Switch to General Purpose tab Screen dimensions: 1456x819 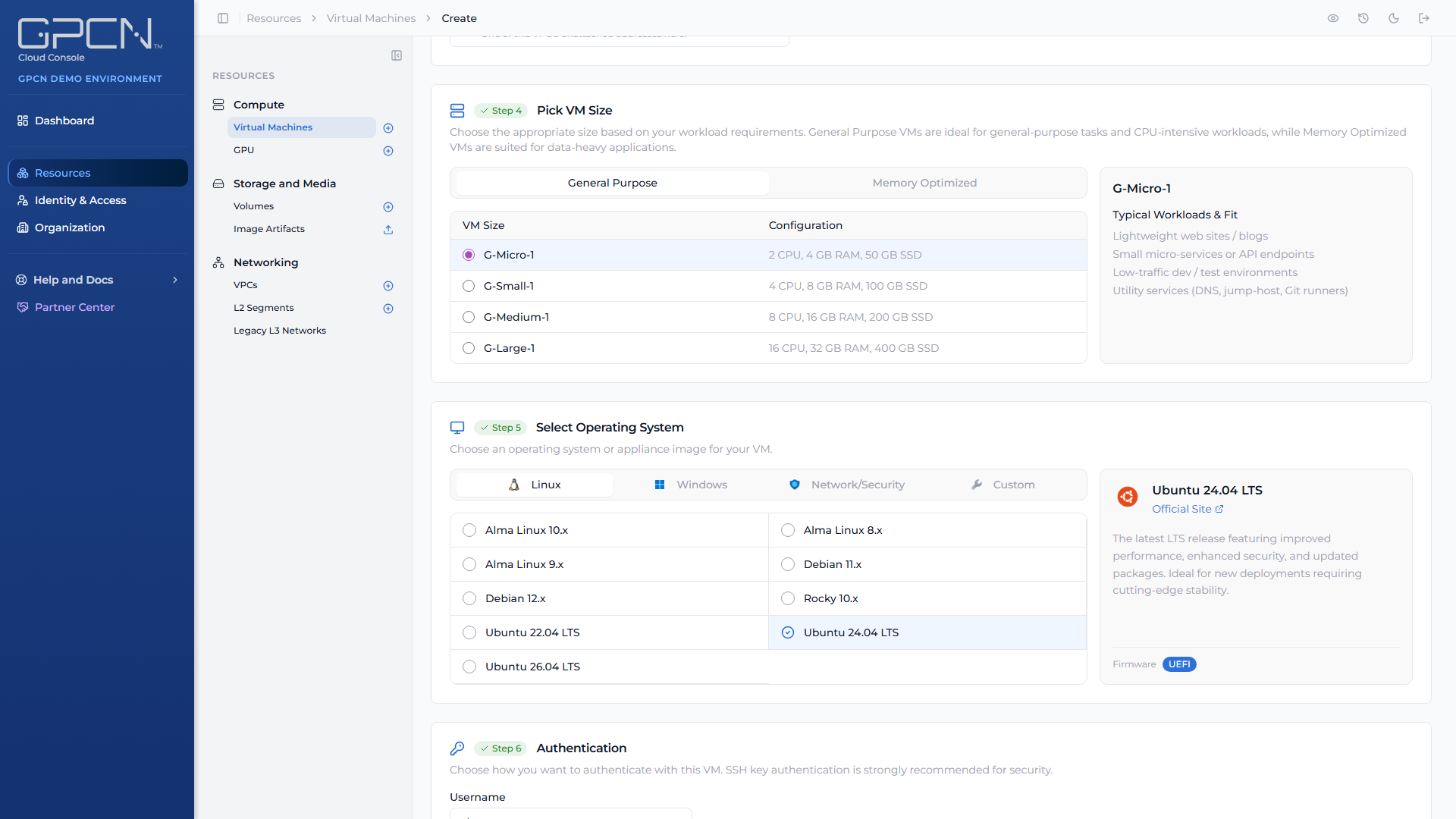pyautogui.click(x=612, y=183)
